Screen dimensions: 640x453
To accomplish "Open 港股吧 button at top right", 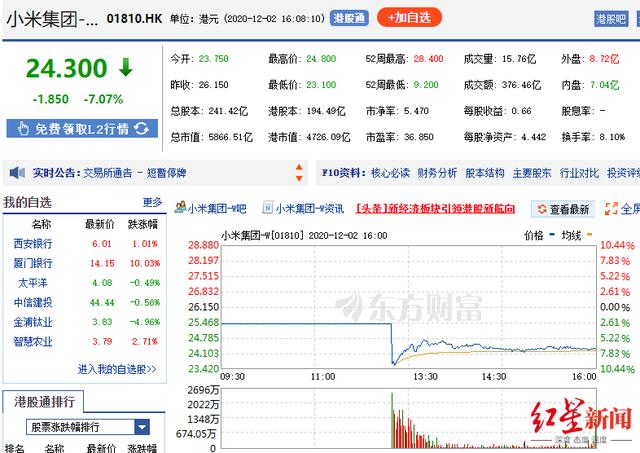I will (611, 19).
